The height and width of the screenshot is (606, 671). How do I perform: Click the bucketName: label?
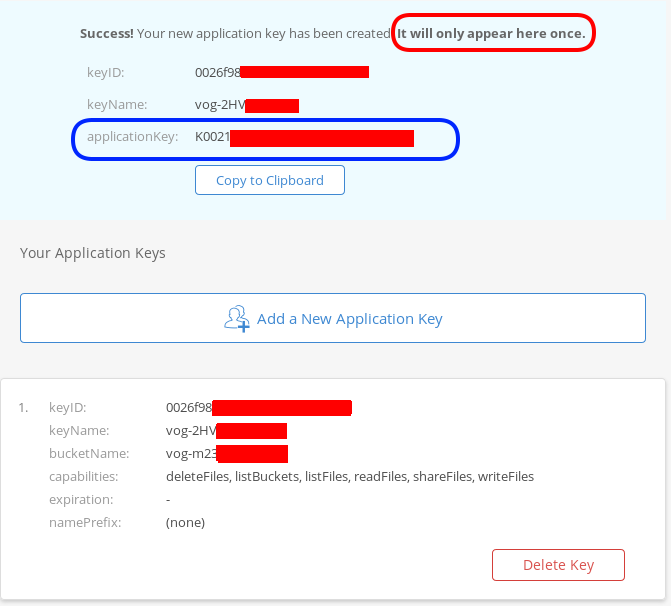coord(89,453)
